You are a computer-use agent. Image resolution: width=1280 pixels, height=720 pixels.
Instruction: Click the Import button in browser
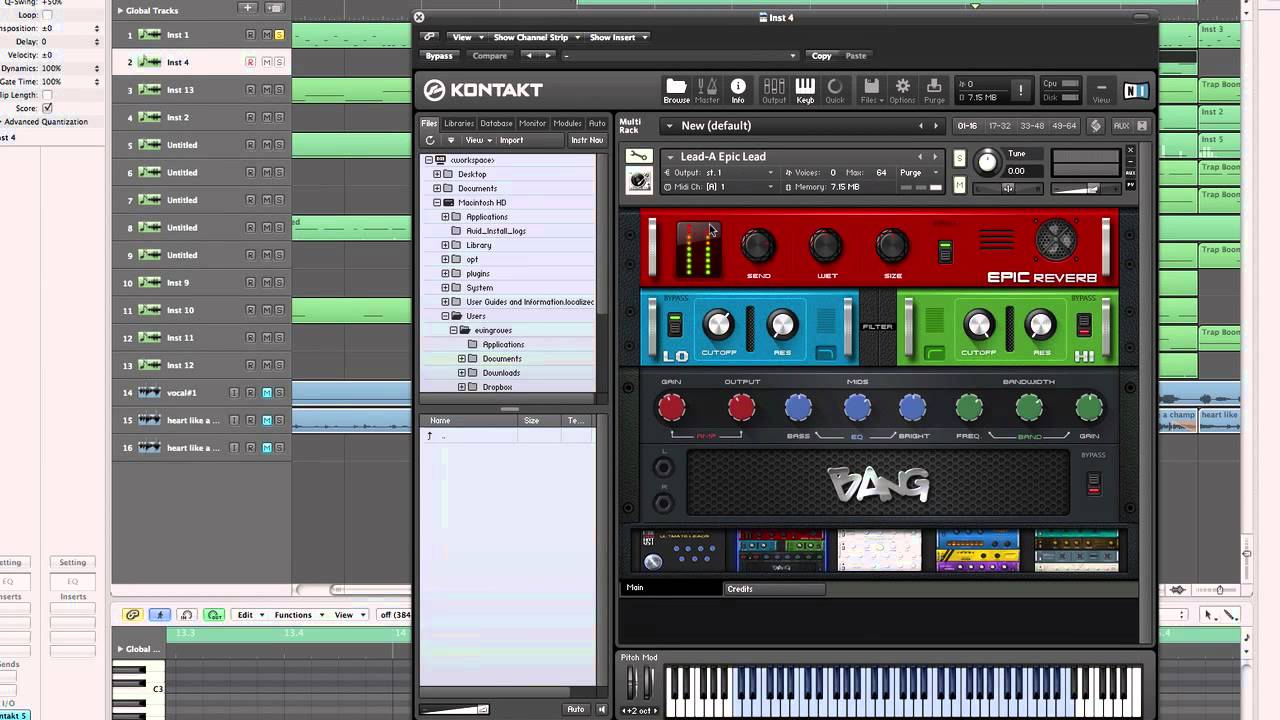pyautogui.click(x=511, y=140)
